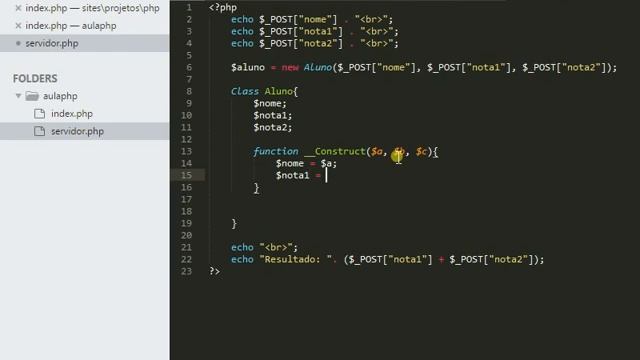The height and width of the screenshot is (360, 640).
Task: Click the $nota1; property on line 10
Action: point(273,116)
